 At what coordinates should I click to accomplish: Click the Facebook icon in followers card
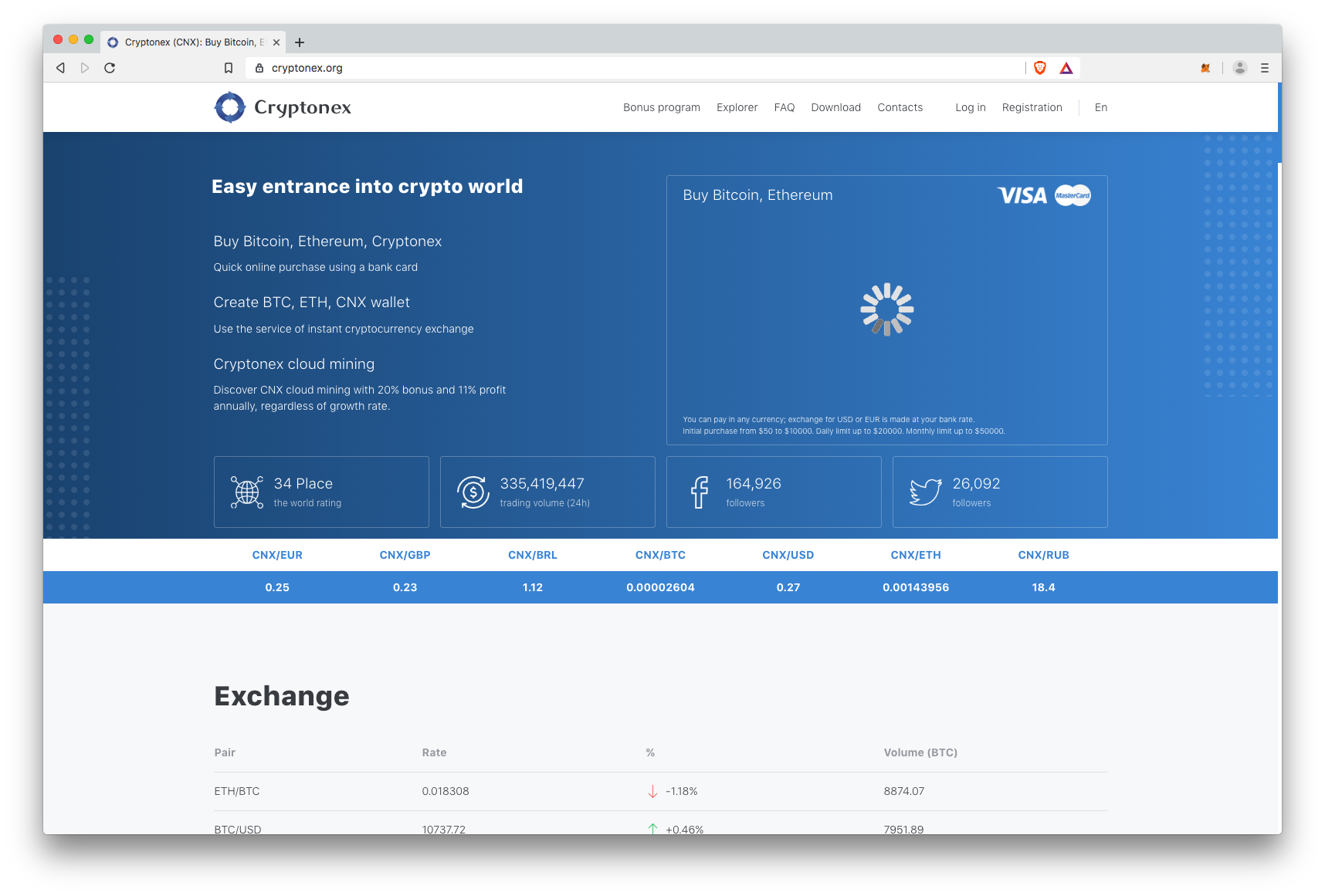700,492
